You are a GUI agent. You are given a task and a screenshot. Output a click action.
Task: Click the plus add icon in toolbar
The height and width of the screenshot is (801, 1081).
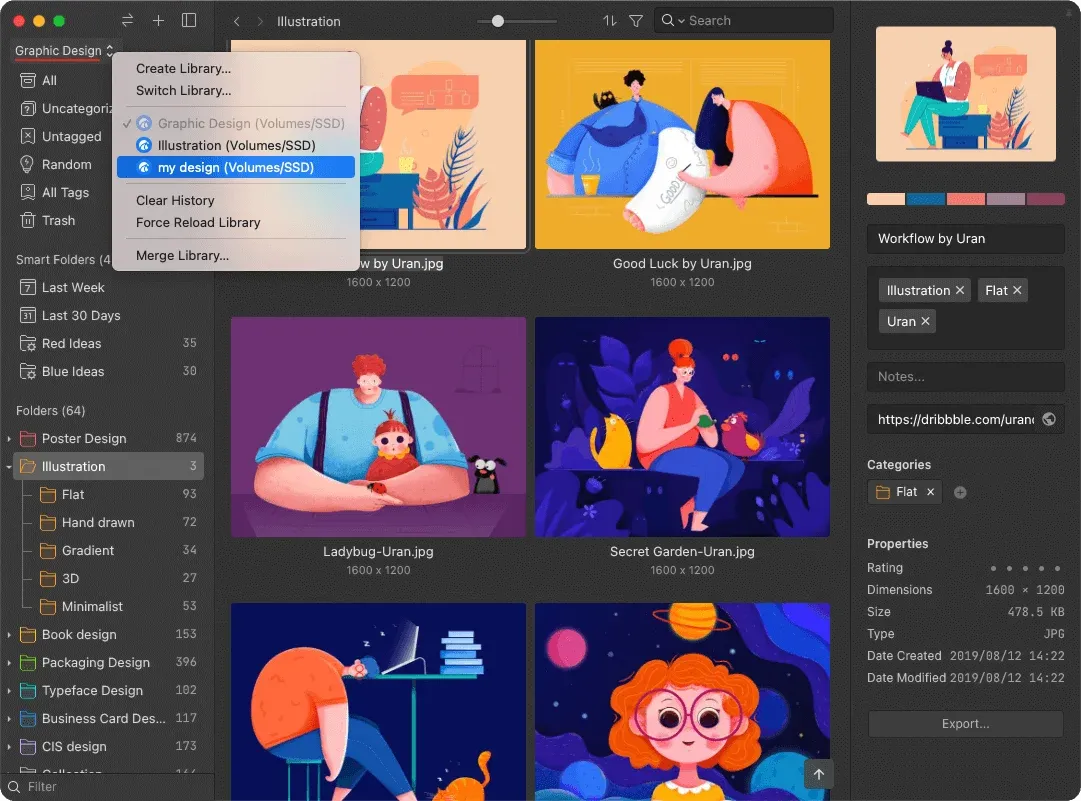click(x=159, y=21)
